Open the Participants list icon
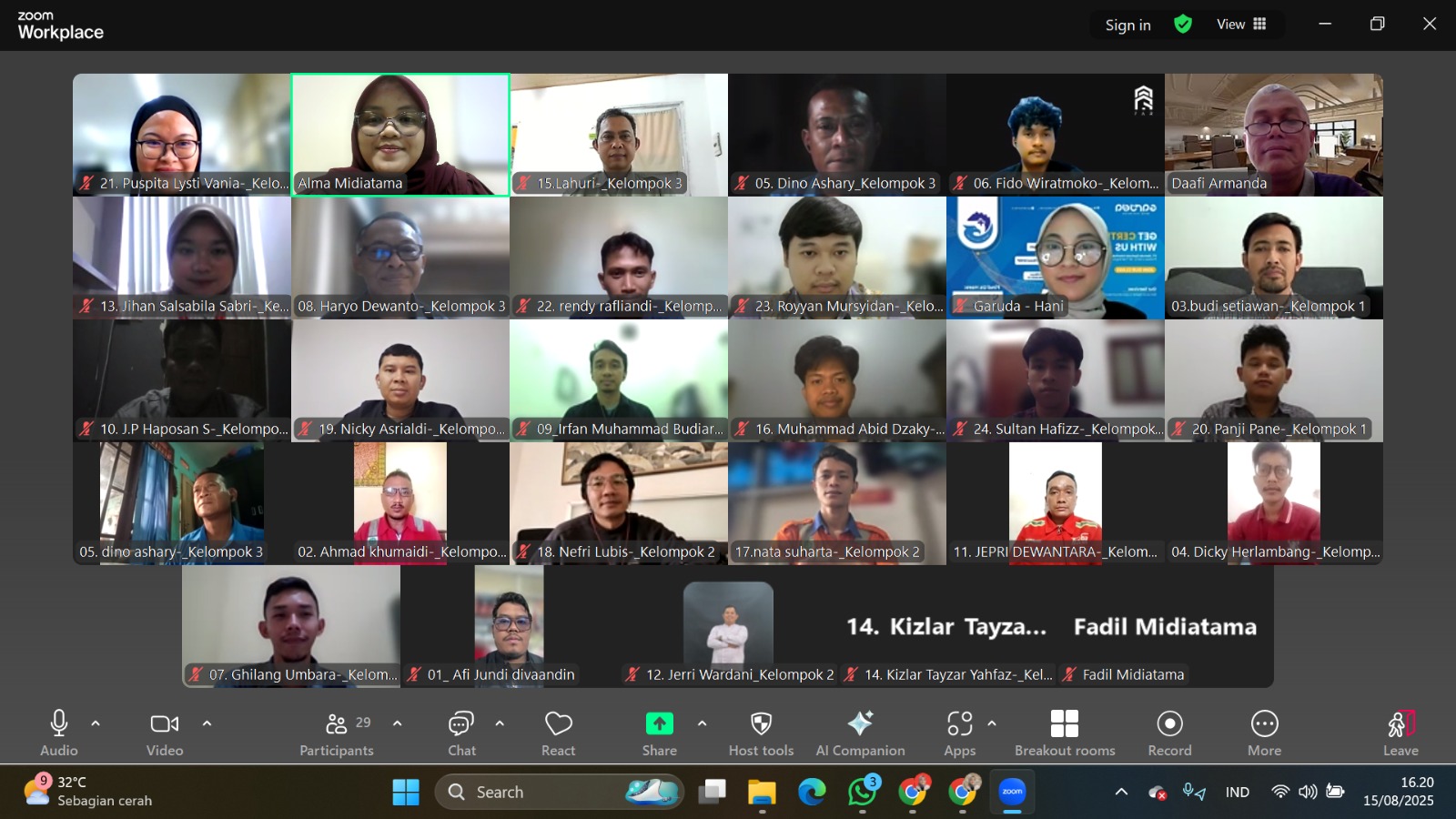 pyautogui.click(x=337, y=724)
